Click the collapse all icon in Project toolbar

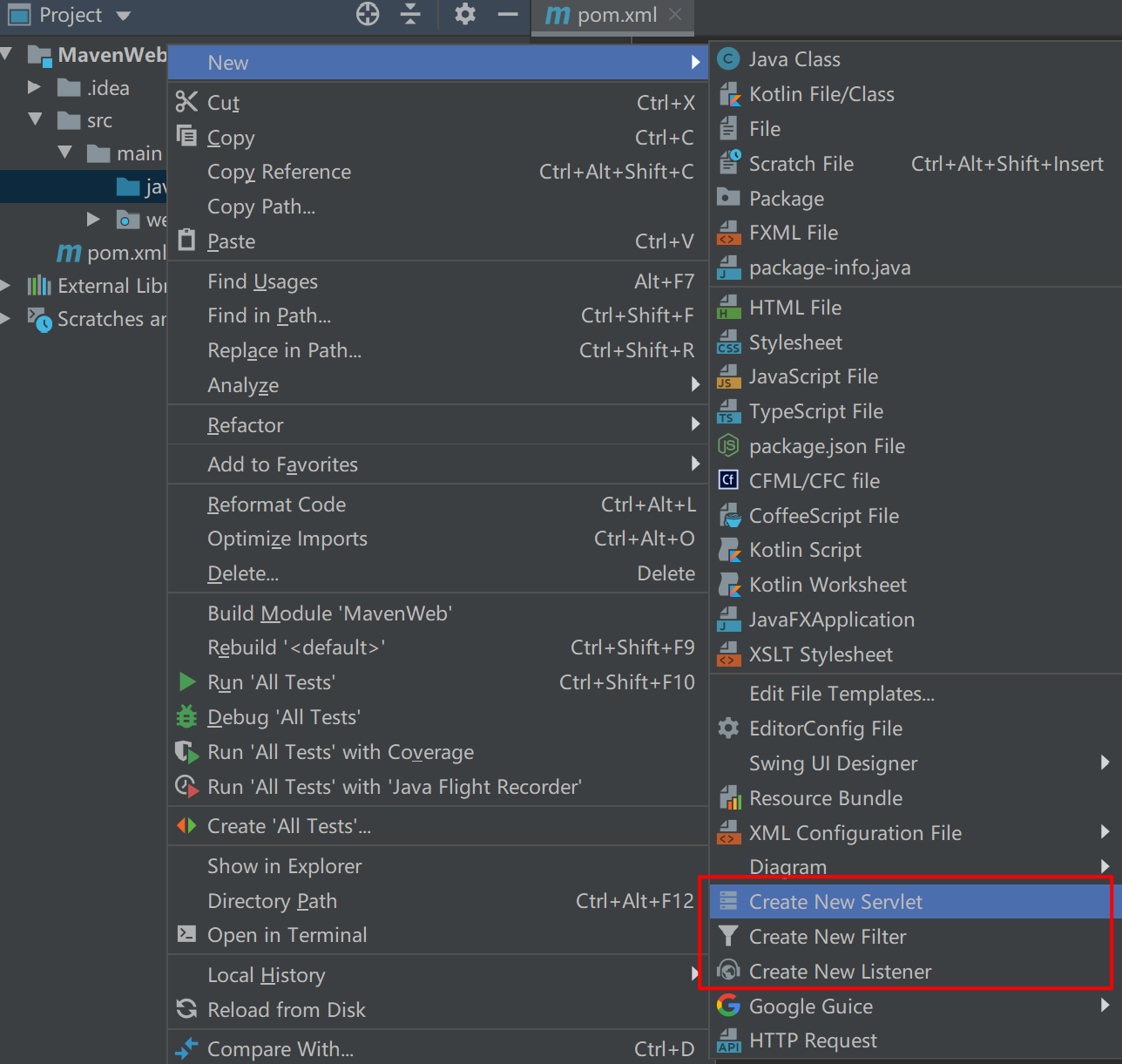pos(410,14)
